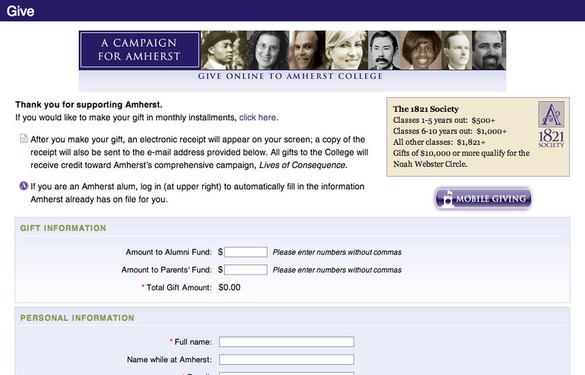Click the document receipt icon

pyautogui.click(x=24, y=139)
